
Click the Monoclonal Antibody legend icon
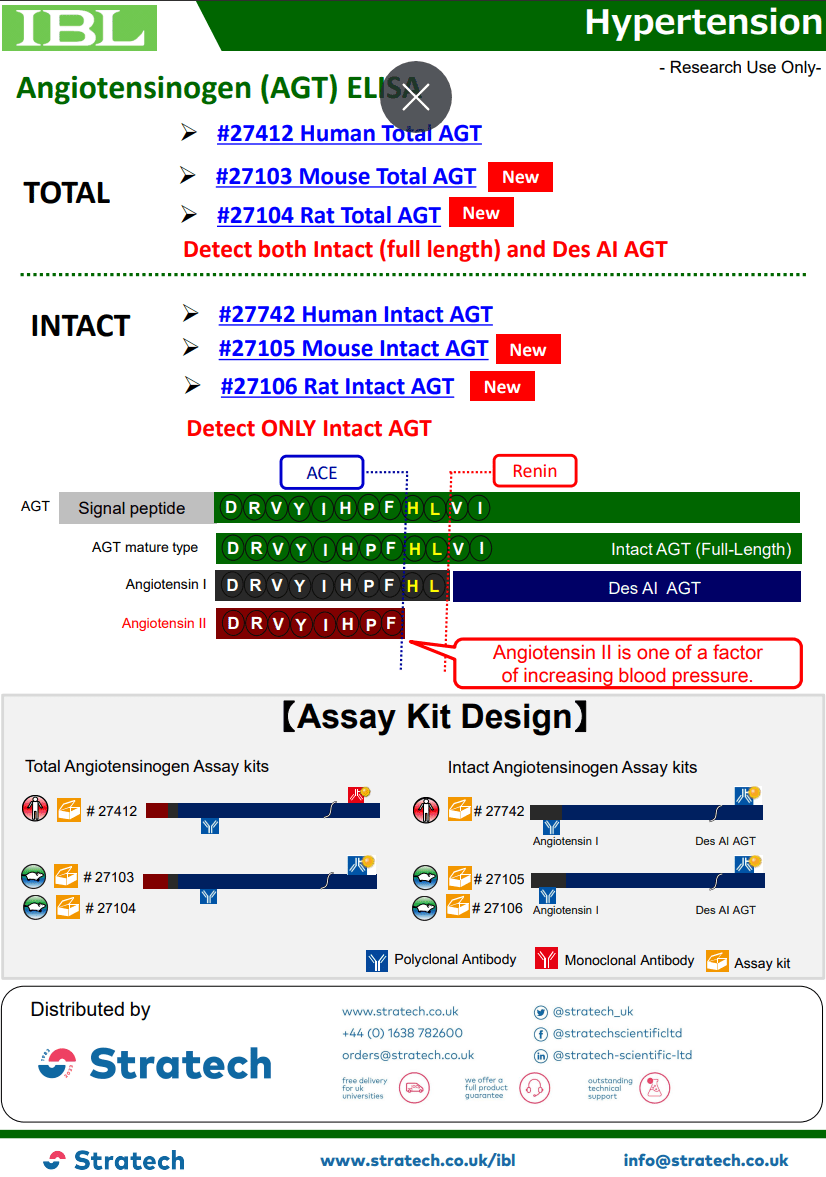(x=546, y=960)
